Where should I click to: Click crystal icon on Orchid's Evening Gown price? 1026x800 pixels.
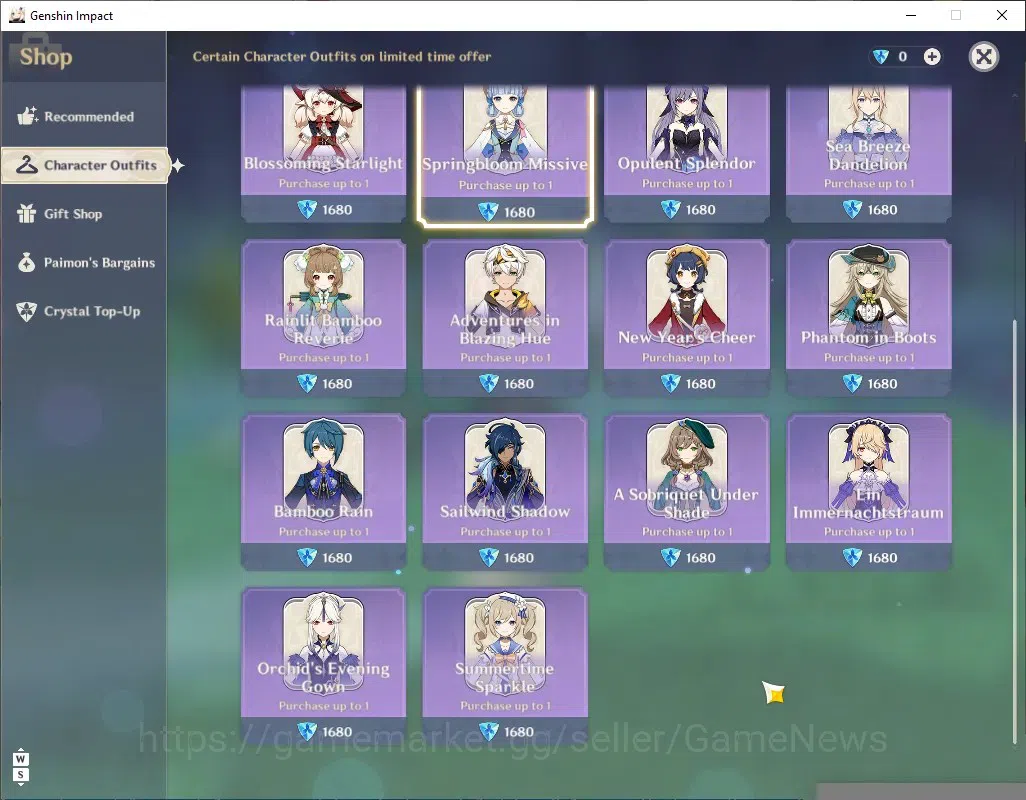coord(307,731)
